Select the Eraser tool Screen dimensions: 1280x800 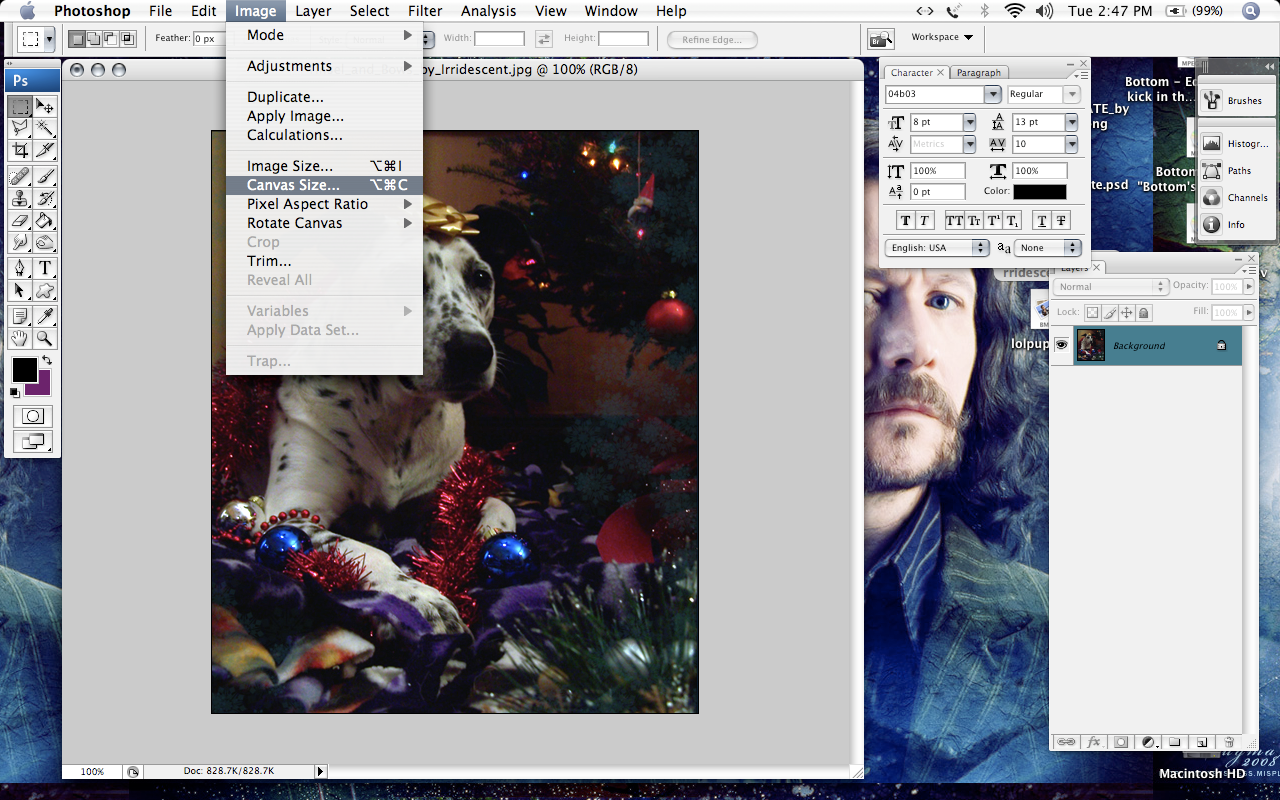click(x=20, y=220)
